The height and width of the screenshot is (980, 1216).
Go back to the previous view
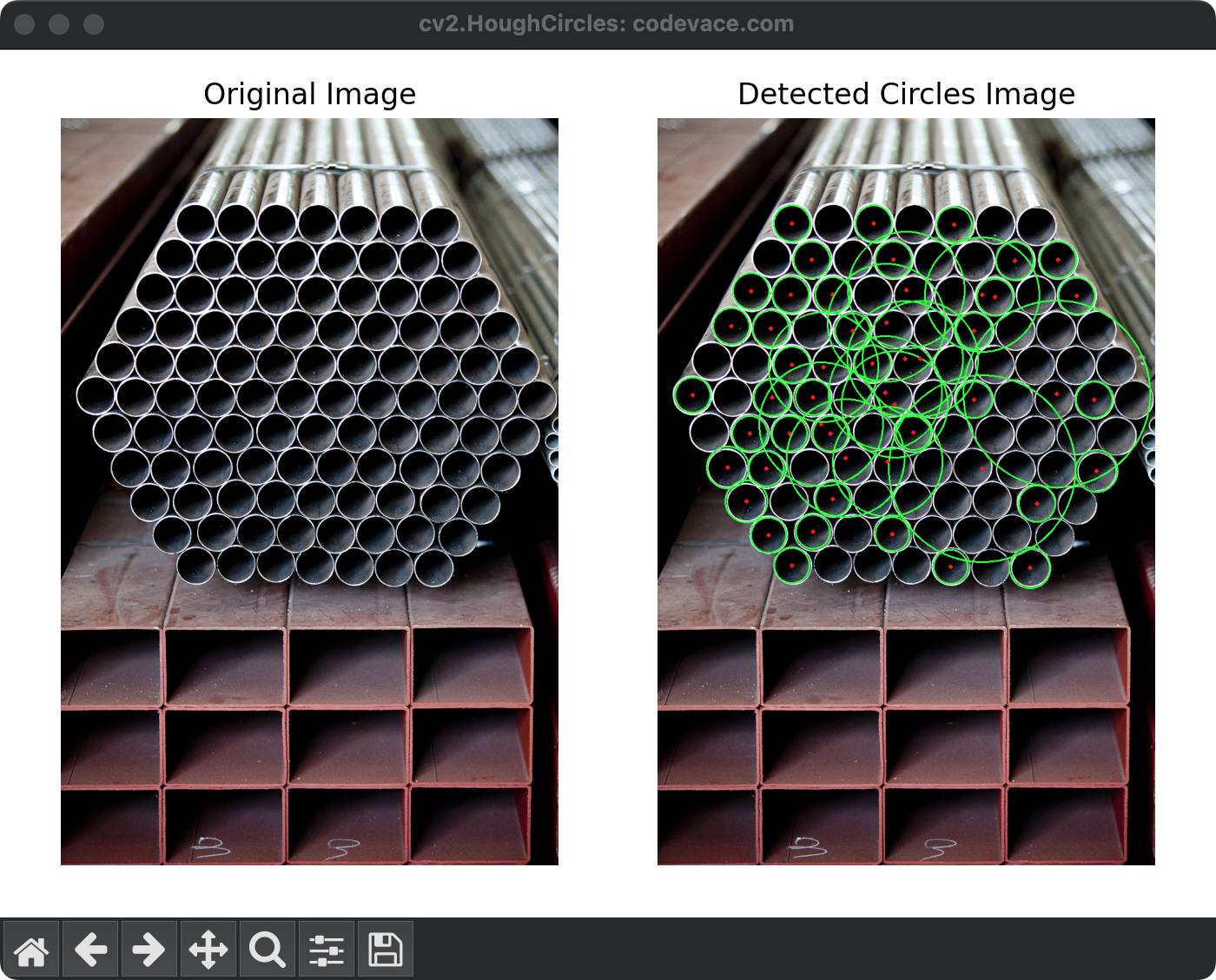(90, 950)
